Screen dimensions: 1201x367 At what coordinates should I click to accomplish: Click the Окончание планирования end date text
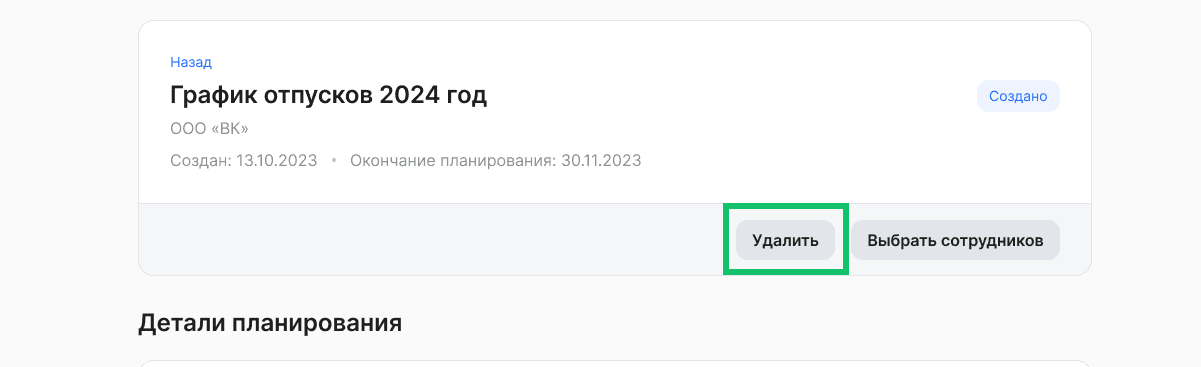point(496,160)
